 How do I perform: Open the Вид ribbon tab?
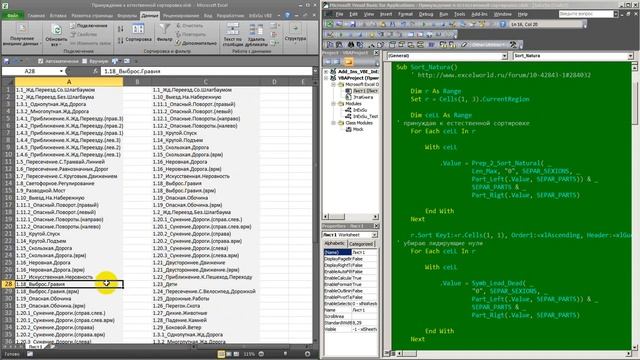pyautogui.click(x=208, y=16)
